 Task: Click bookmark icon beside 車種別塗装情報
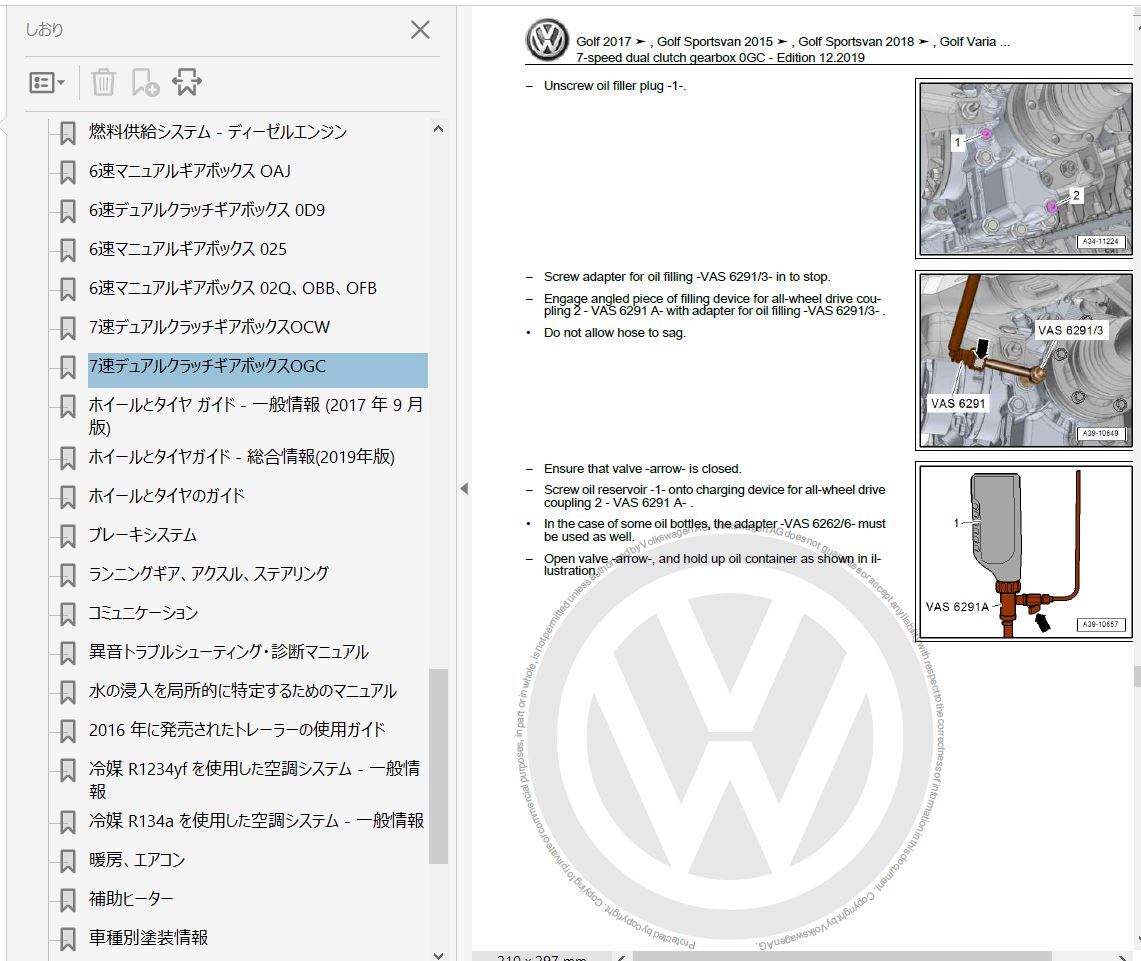[68, 939]
